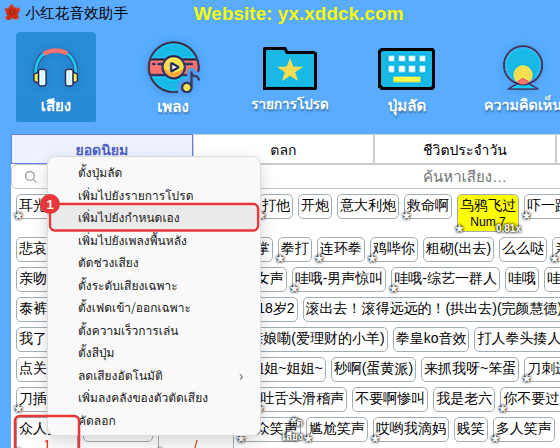
Task: Play the yellow 乌鸦飞过 Num 7 sound
Action: click(x=488, y=213)
